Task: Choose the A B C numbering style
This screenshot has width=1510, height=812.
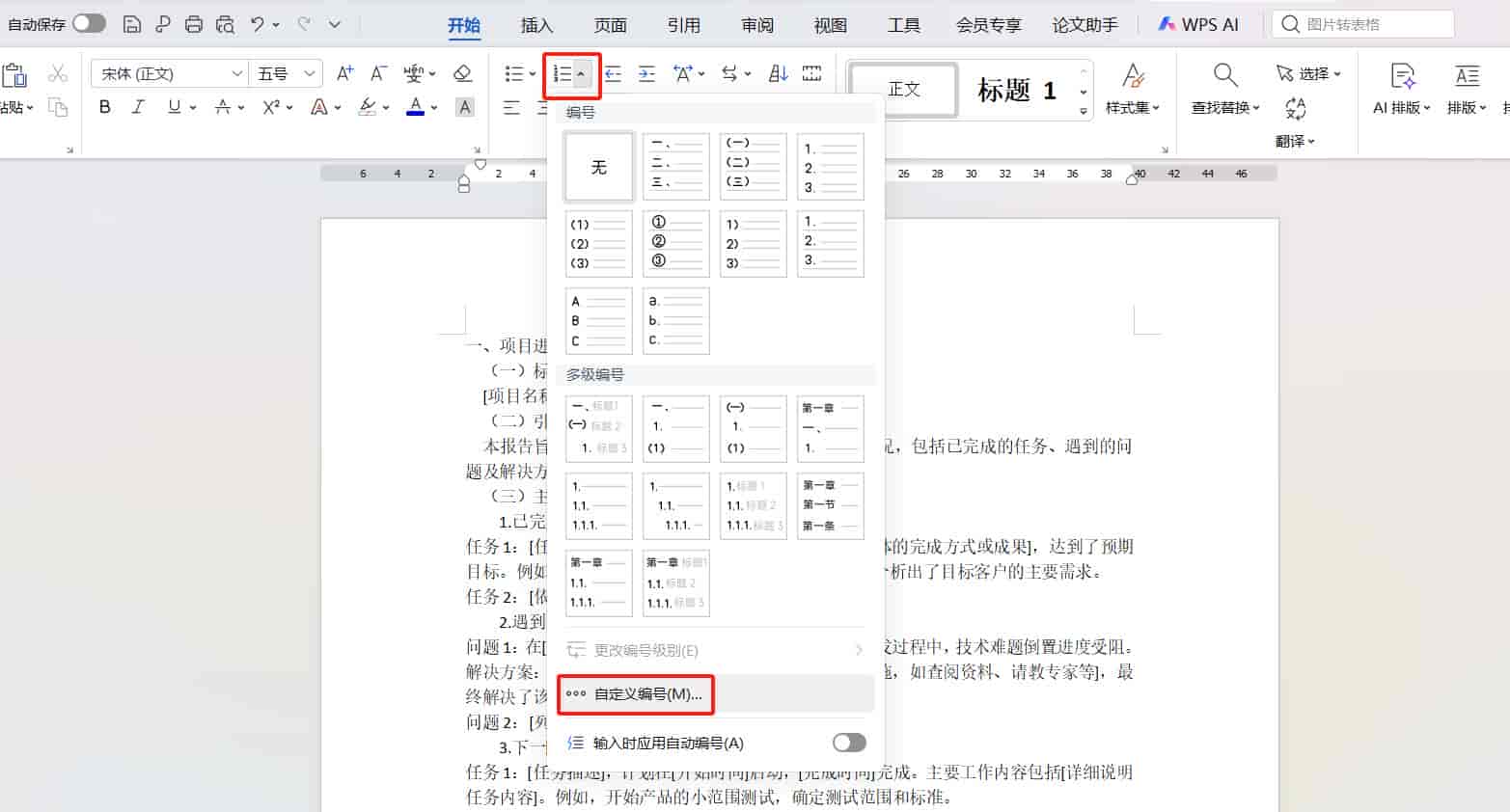Action: click(599, 321)
